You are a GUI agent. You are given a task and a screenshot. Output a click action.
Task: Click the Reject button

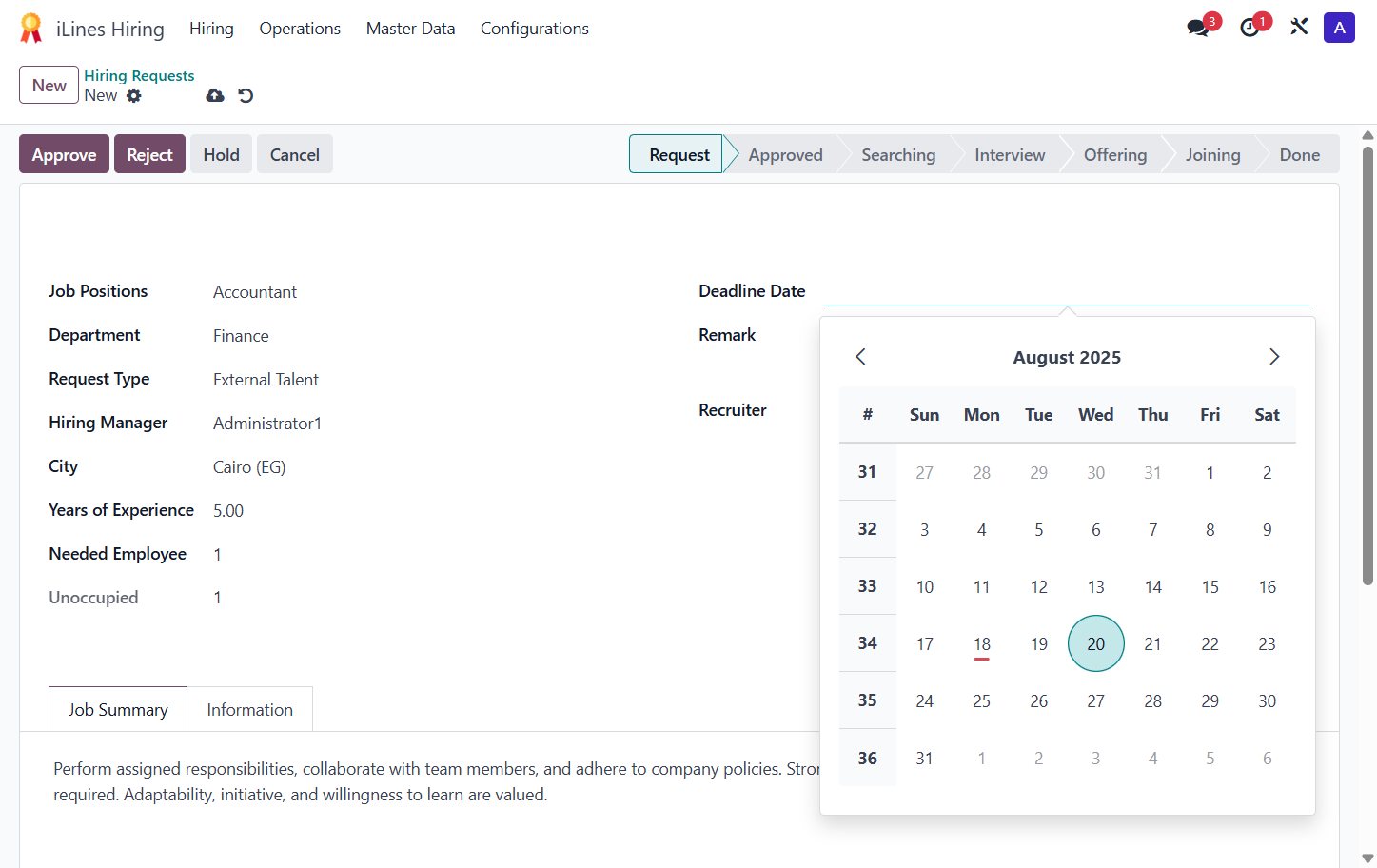pyautogui.click(x=149, y=154)
